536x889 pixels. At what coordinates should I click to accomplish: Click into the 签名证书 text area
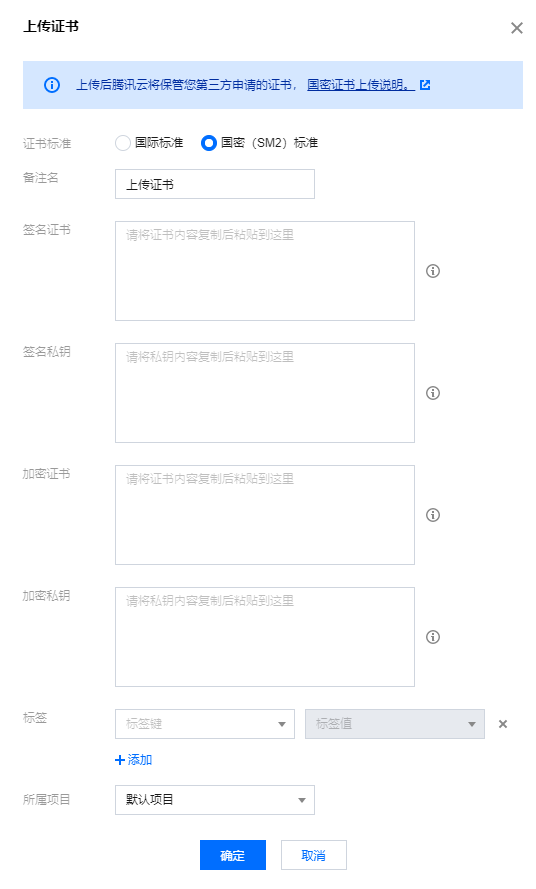click(265, 271)
